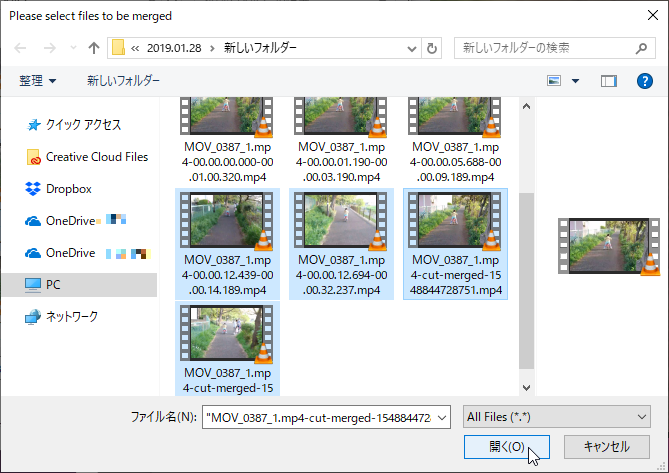
Task: Close the file selection dialog
Action: click(653, 16)
